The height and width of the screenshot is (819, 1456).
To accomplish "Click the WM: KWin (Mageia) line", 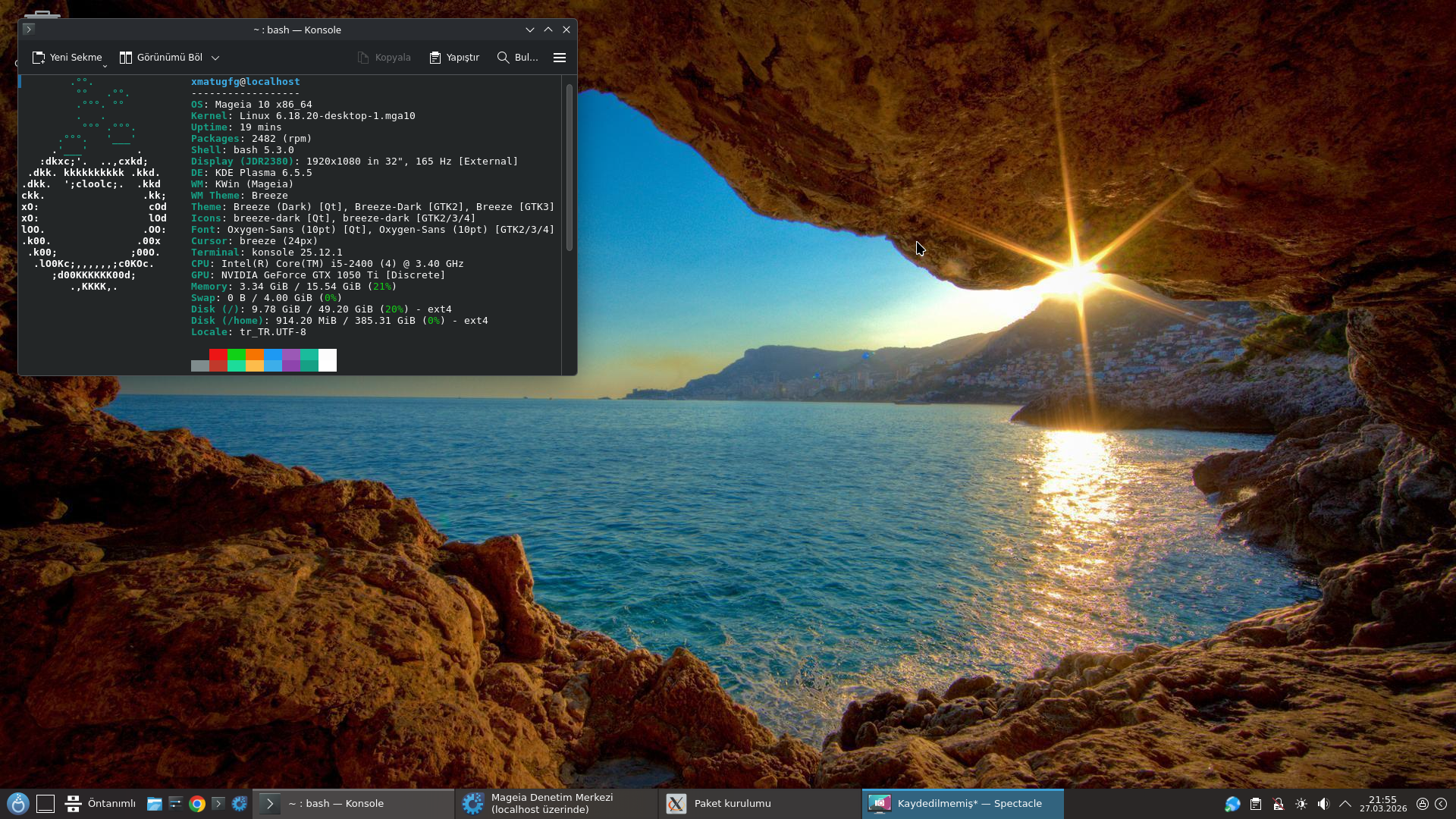I will click(x=243, y=184).
